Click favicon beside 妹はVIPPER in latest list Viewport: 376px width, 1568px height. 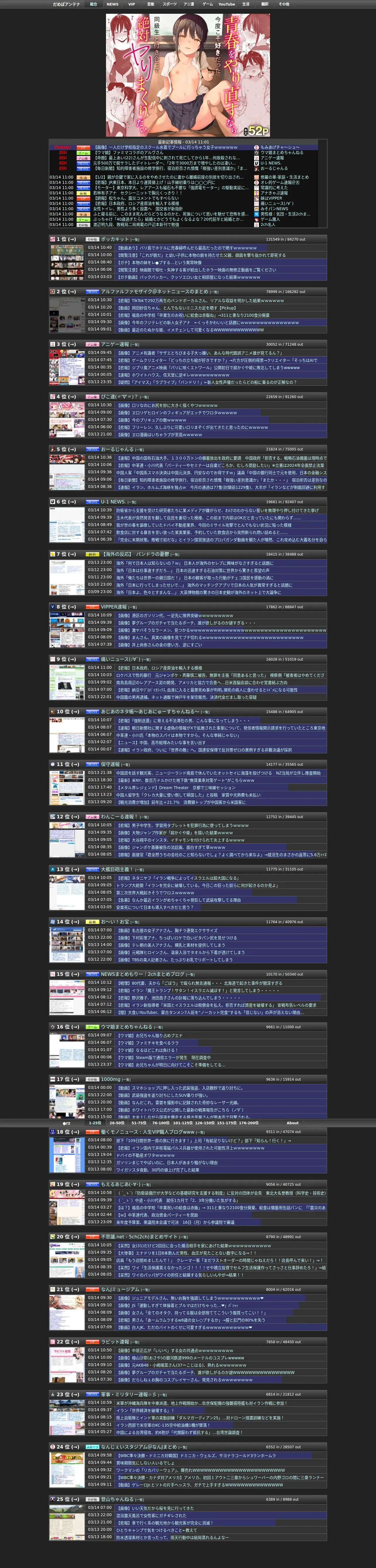click(257, 198)
